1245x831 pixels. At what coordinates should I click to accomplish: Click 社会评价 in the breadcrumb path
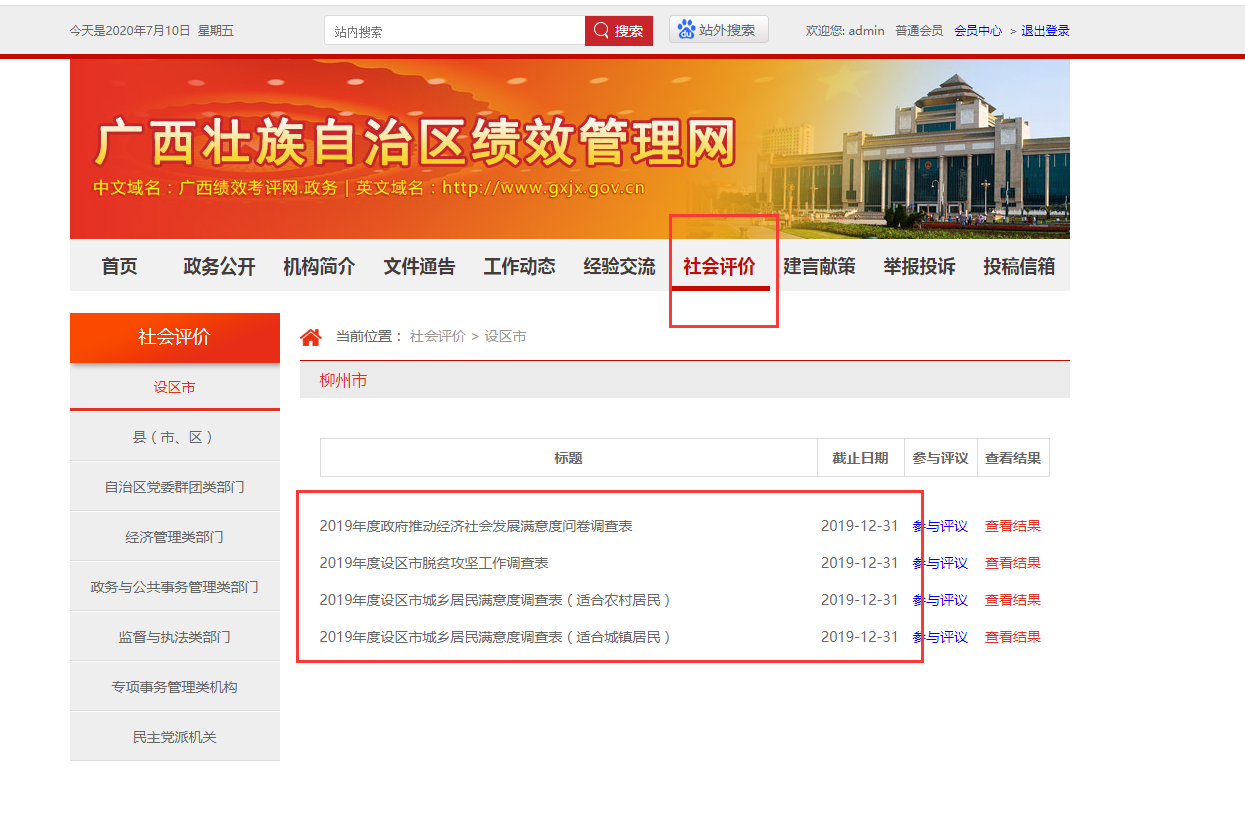(437, 337)
